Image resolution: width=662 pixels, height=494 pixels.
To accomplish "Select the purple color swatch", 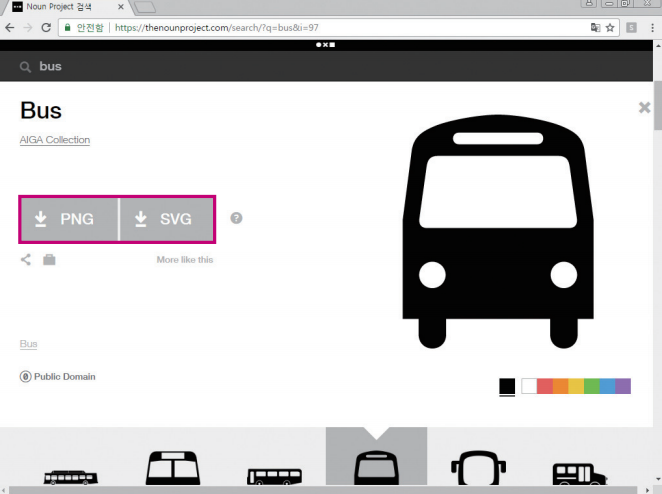I will coord(623,386).
